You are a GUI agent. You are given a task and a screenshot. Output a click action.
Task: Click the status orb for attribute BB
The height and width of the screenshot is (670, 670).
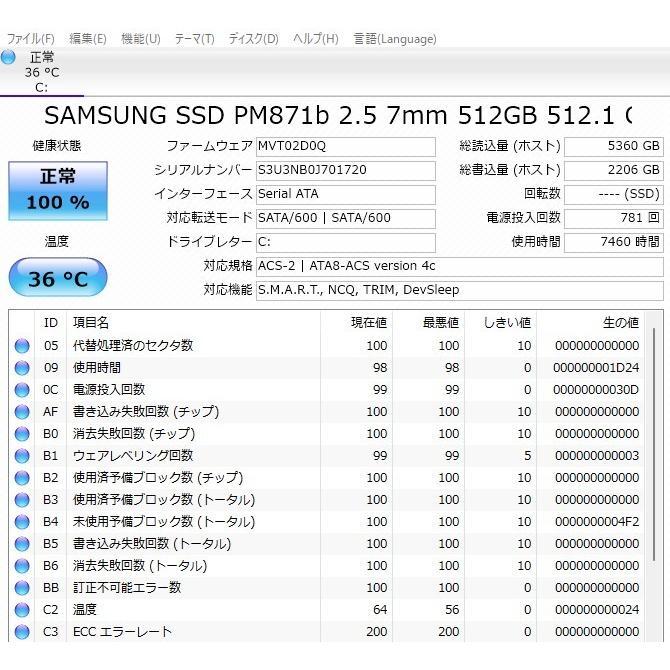click(x=22, y=588)
